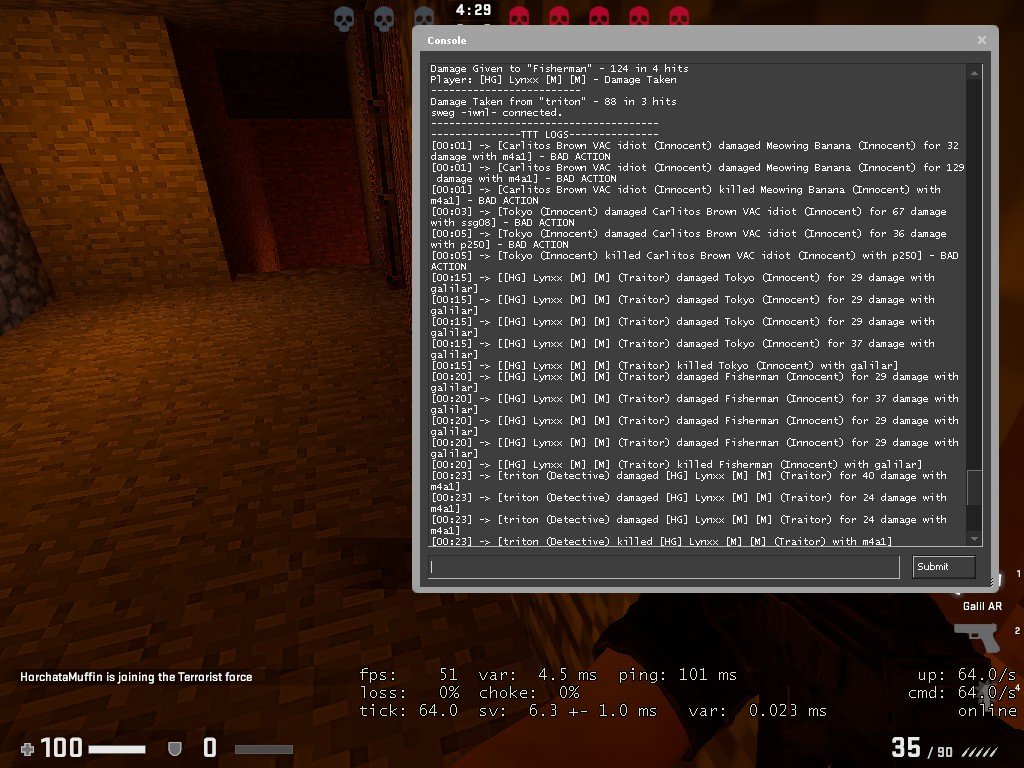Click the third gray skull beside the timer

point(424,17)
